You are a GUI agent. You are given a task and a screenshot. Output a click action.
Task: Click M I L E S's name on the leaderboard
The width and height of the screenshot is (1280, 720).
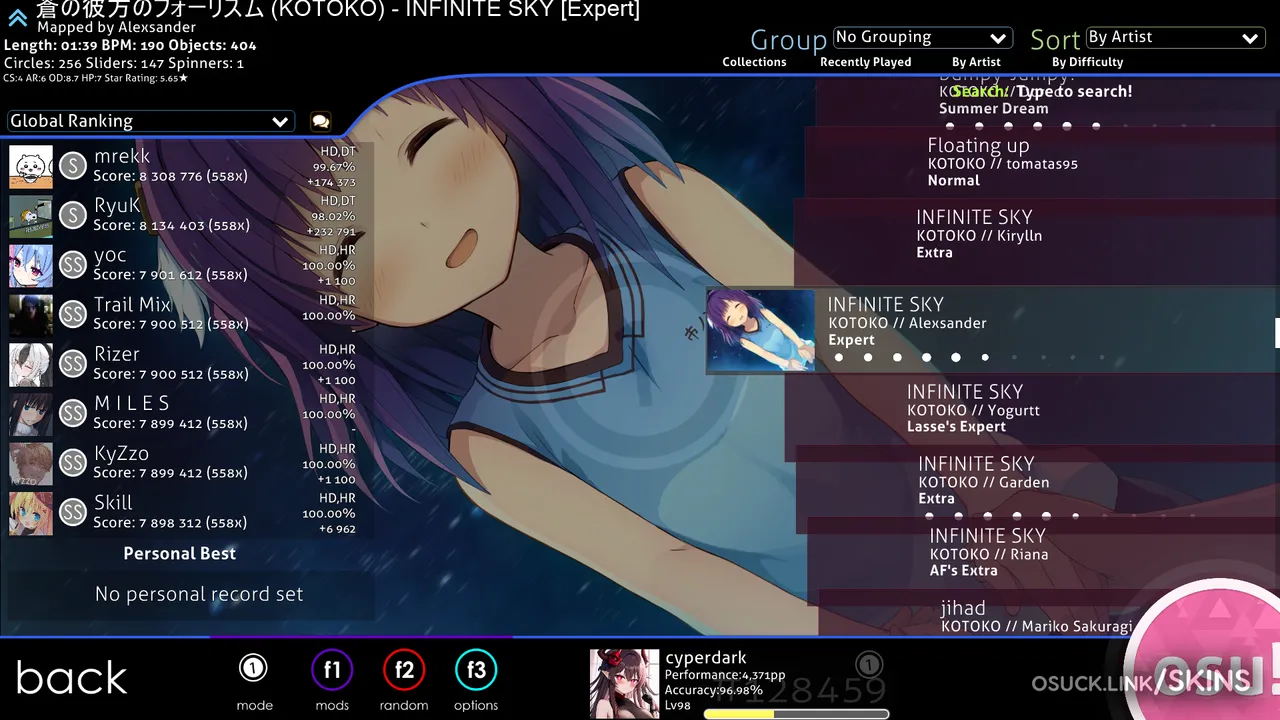(x=132, y=403)
